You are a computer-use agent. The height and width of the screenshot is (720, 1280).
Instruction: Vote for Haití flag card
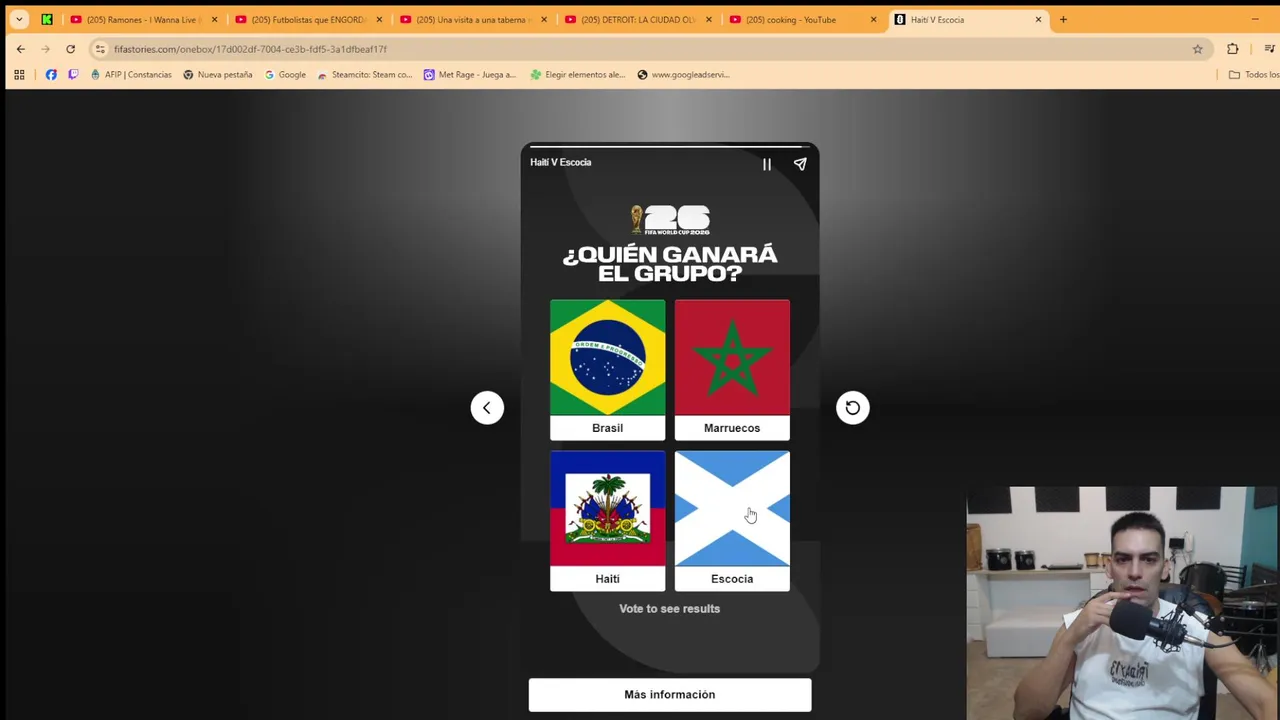(607, 521)
